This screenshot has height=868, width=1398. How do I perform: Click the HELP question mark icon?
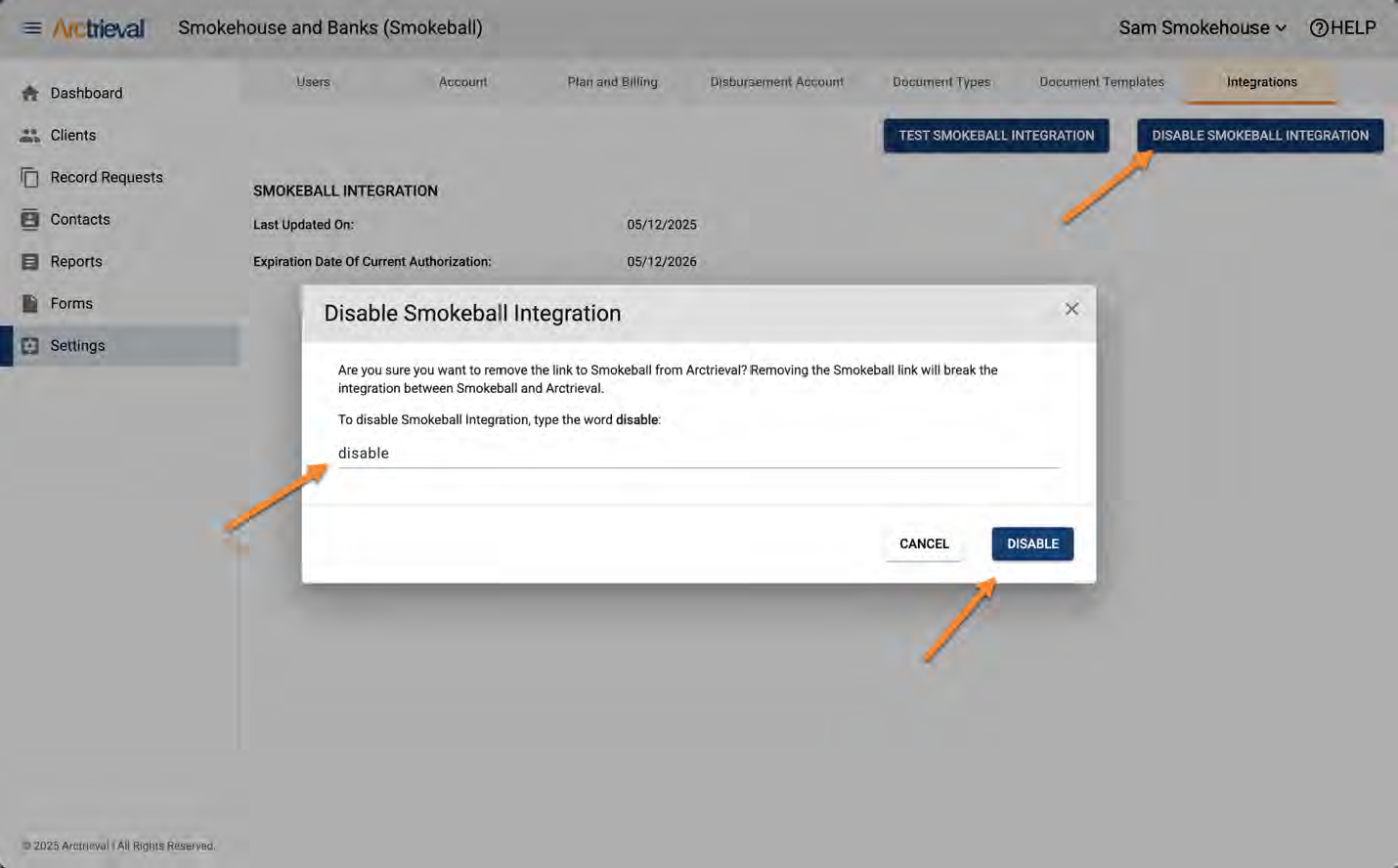[1319, 28]
